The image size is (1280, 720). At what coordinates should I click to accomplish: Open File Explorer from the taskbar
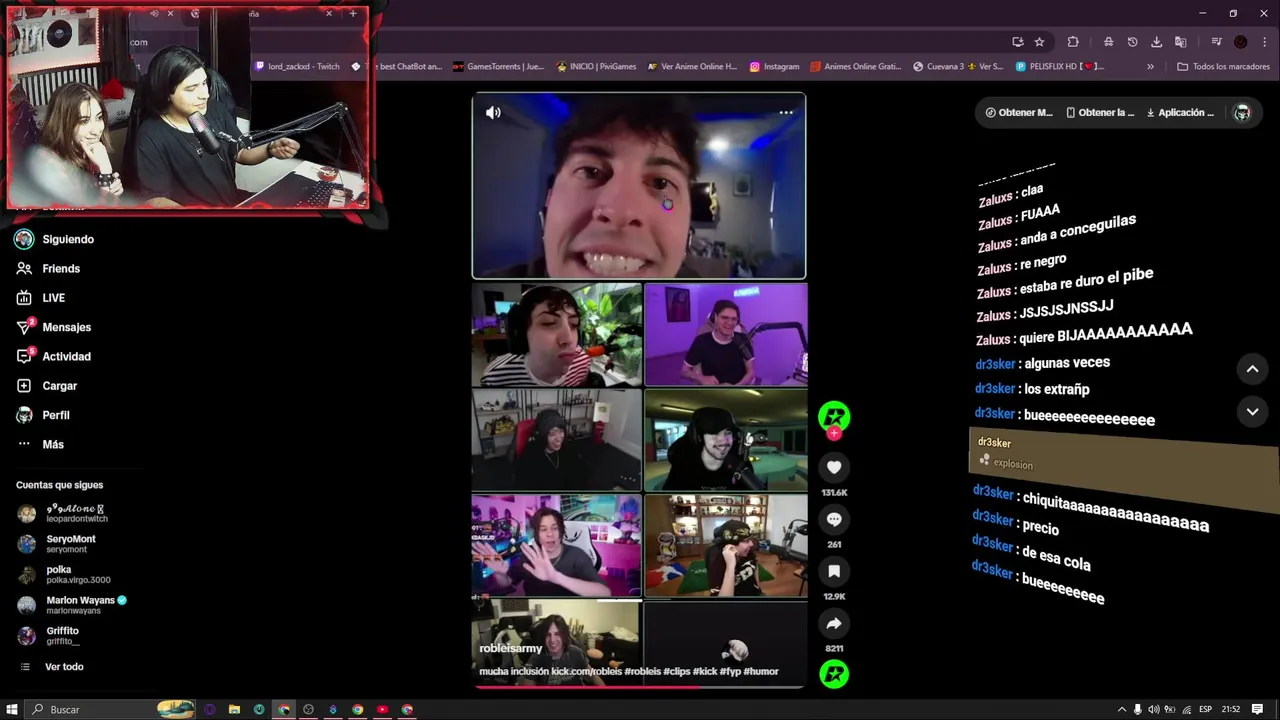[x=234, y=709]
